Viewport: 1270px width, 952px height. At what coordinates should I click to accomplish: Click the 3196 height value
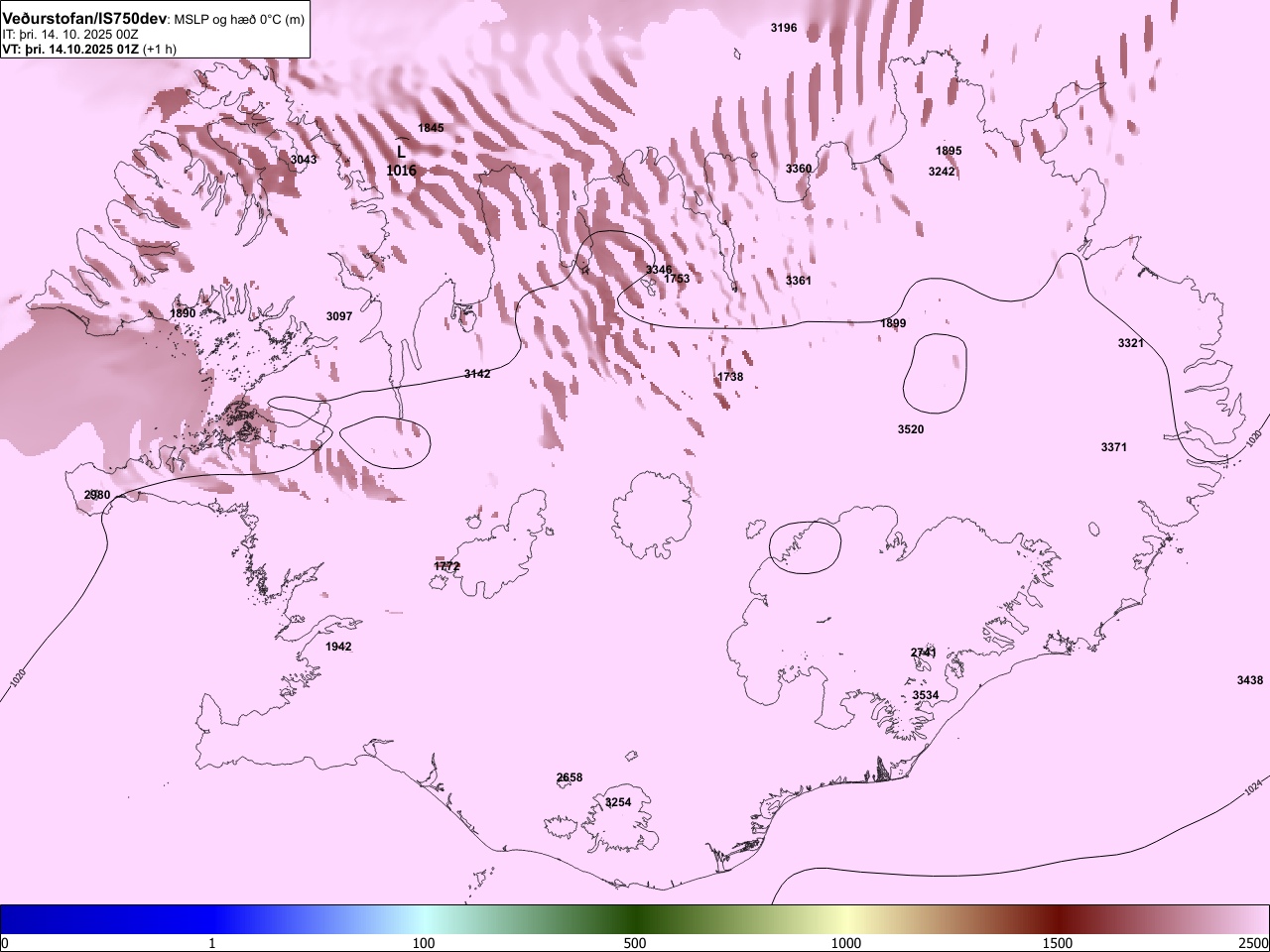(784, 28)
